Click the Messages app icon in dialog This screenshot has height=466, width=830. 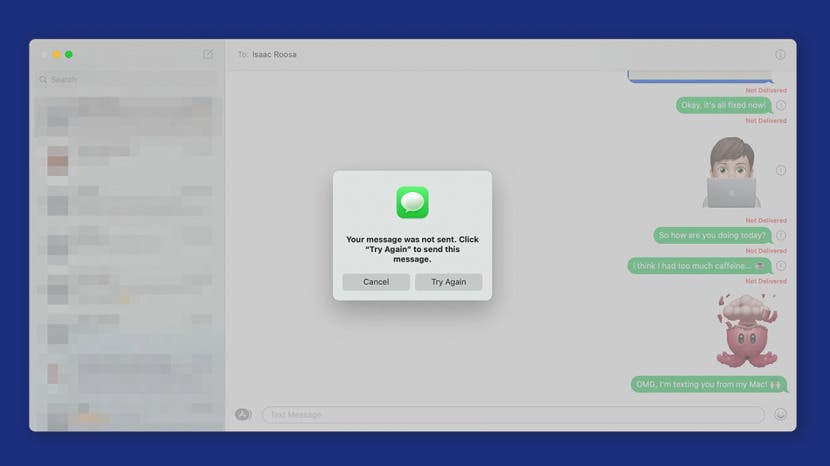[412, 202]
